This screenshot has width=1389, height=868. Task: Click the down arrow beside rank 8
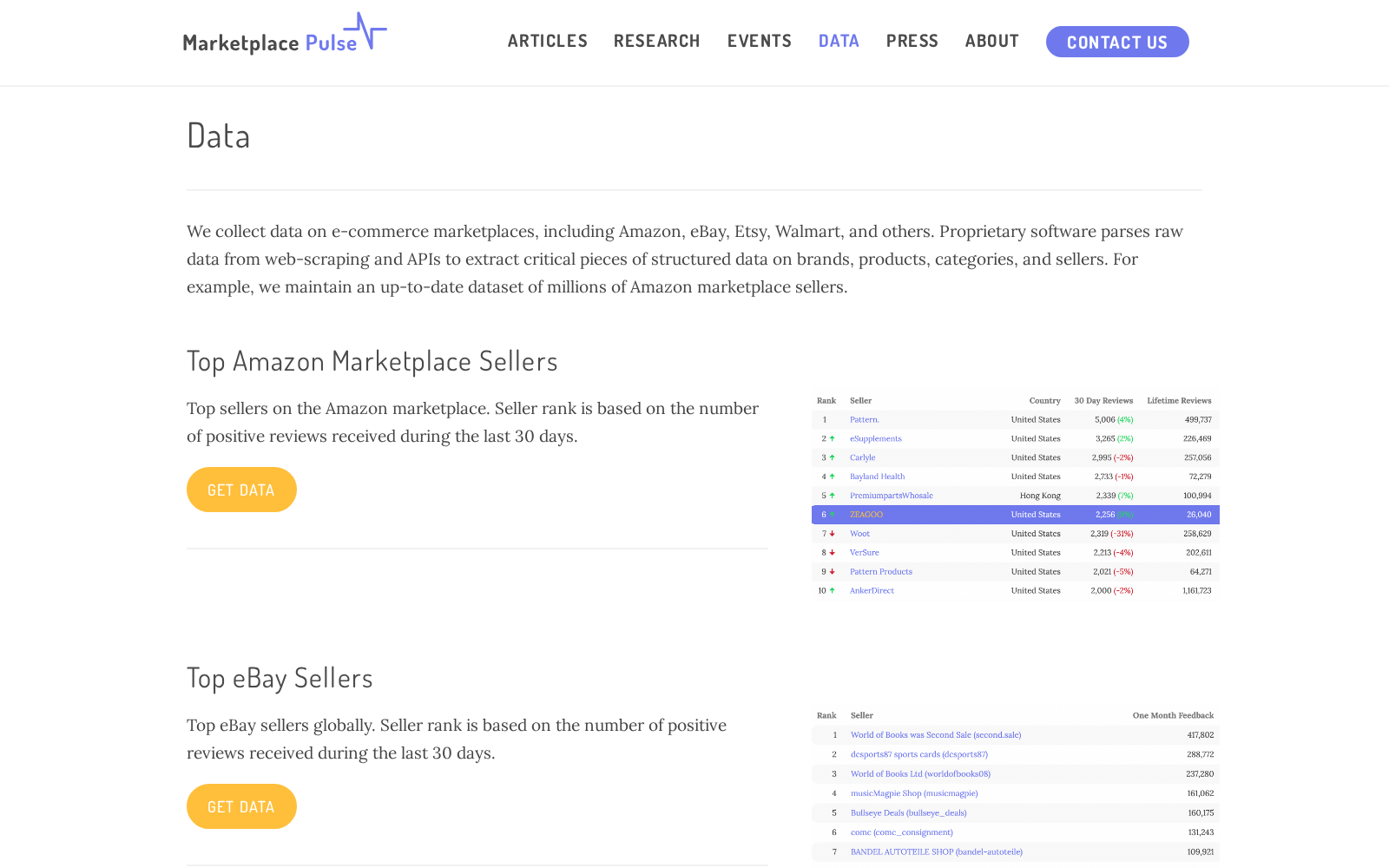(x=832, y=553)
